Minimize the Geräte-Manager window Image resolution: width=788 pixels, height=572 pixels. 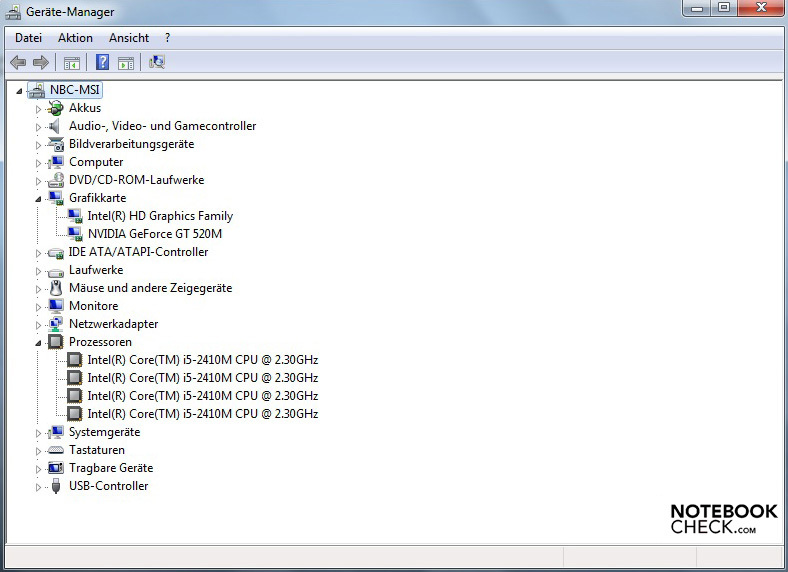coord(697,8)
